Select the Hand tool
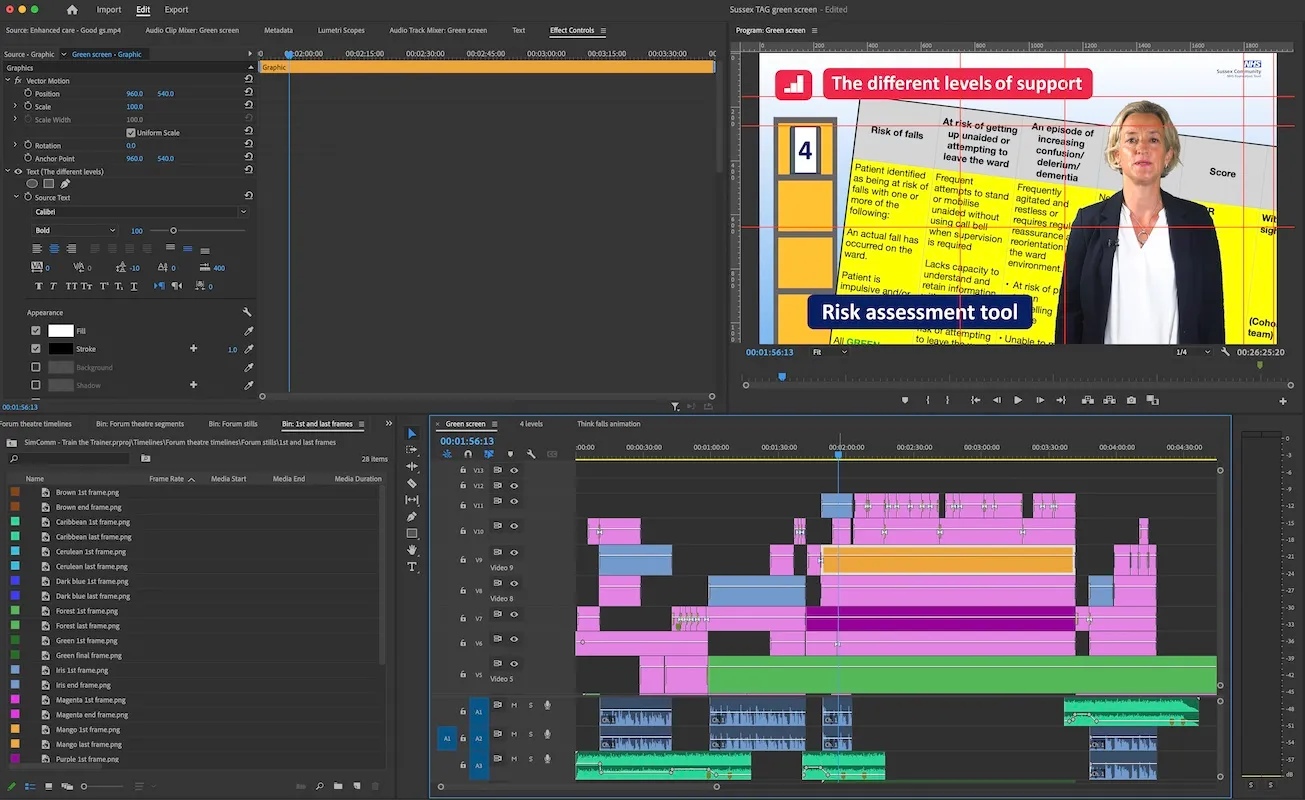 411,550
